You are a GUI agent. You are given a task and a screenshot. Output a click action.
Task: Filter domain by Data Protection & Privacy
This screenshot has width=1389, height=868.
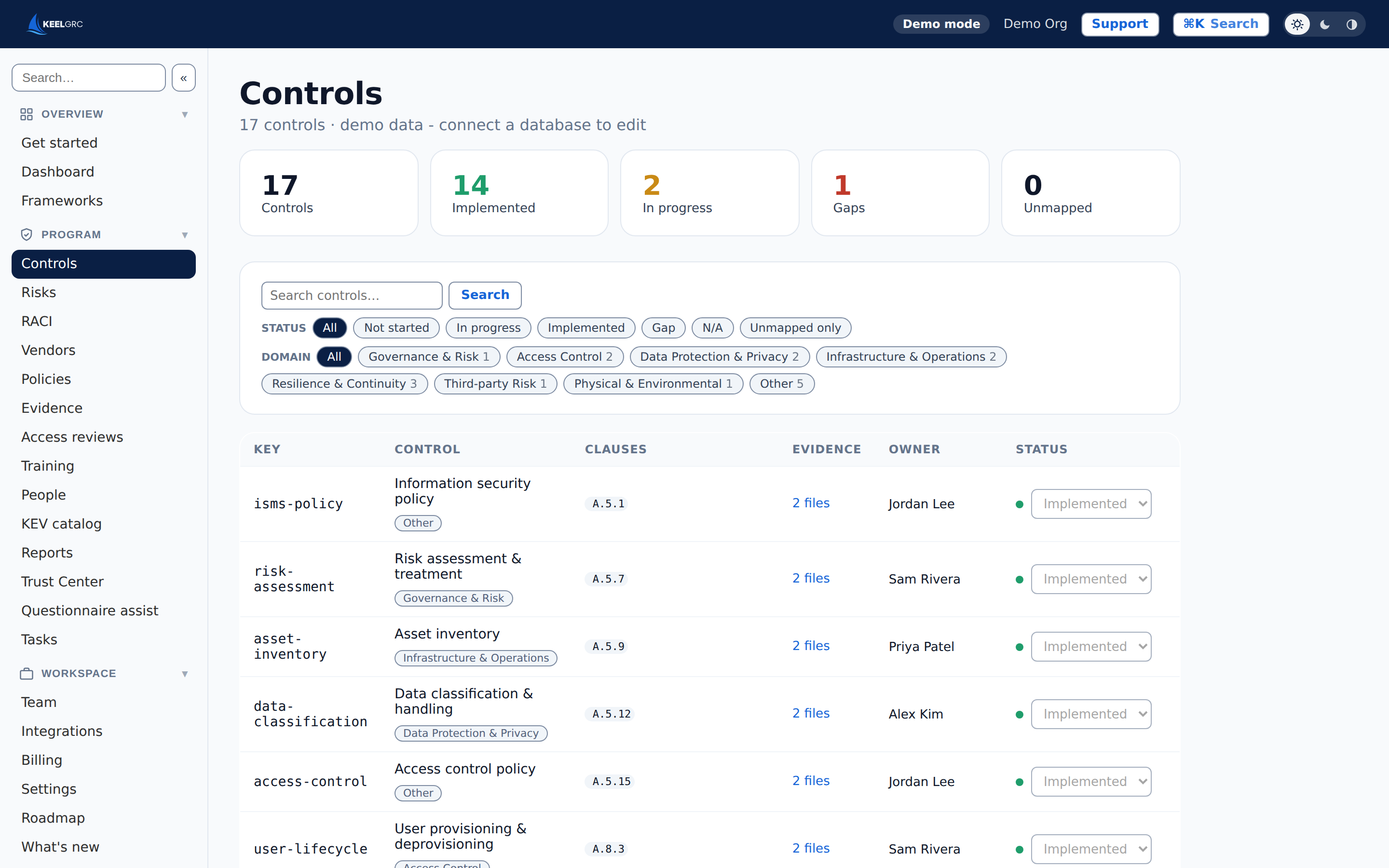(719, 356)
